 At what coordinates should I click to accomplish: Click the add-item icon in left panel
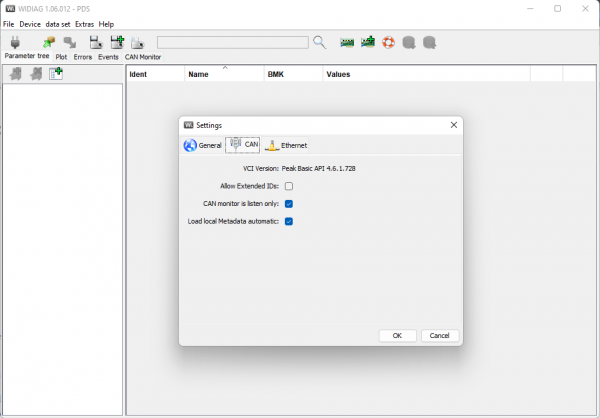point(56,75)
